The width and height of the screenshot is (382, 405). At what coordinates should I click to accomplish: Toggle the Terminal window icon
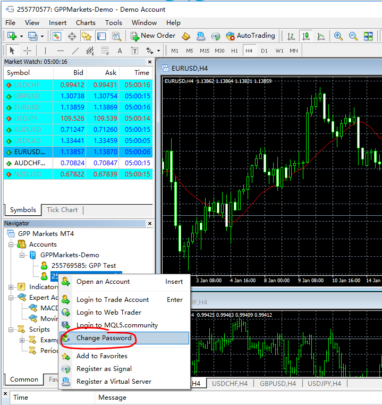click(x=101, y=36)
